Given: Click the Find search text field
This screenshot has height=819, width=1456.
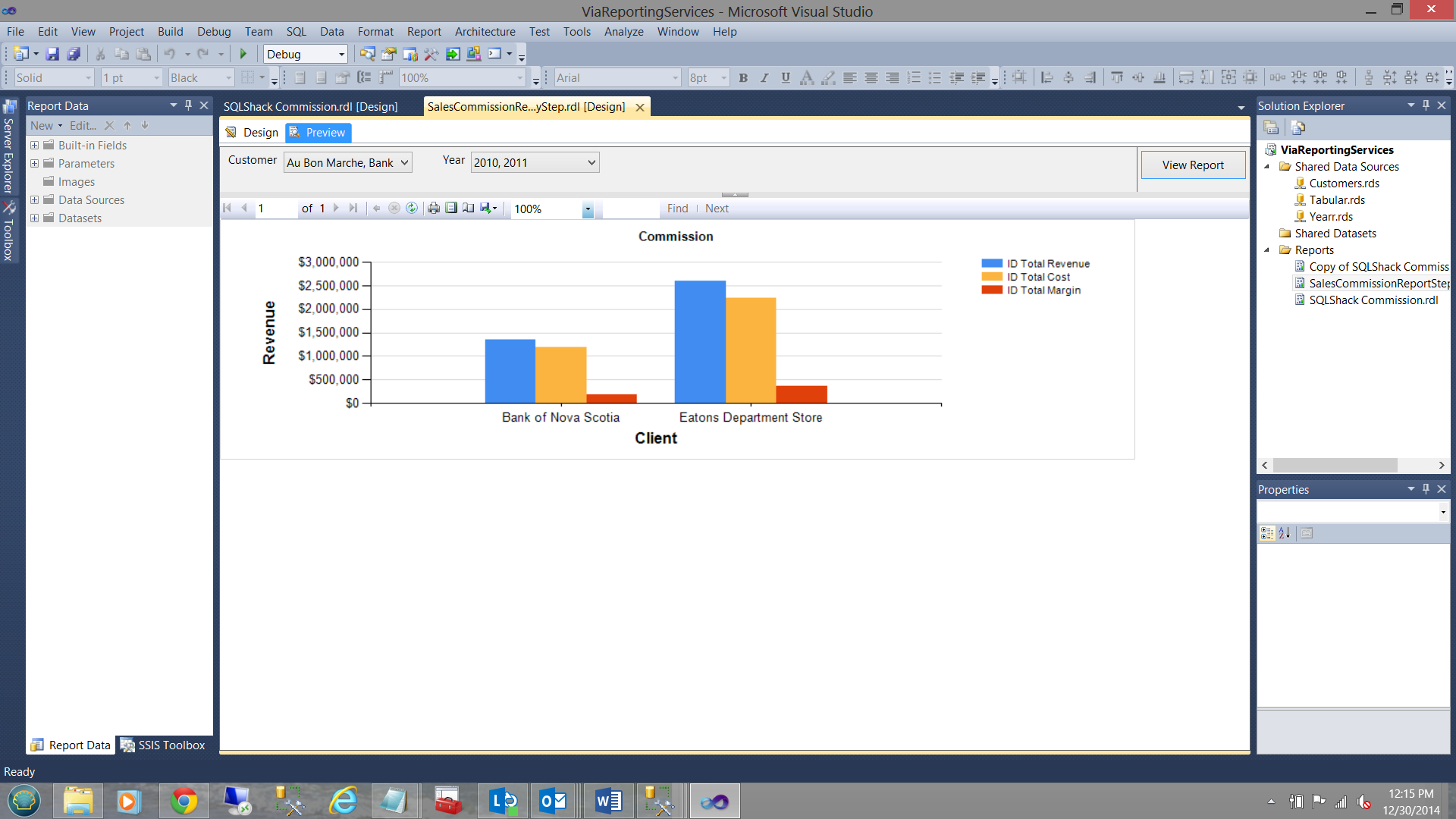Looking at the screenshot, I should 631,209.
